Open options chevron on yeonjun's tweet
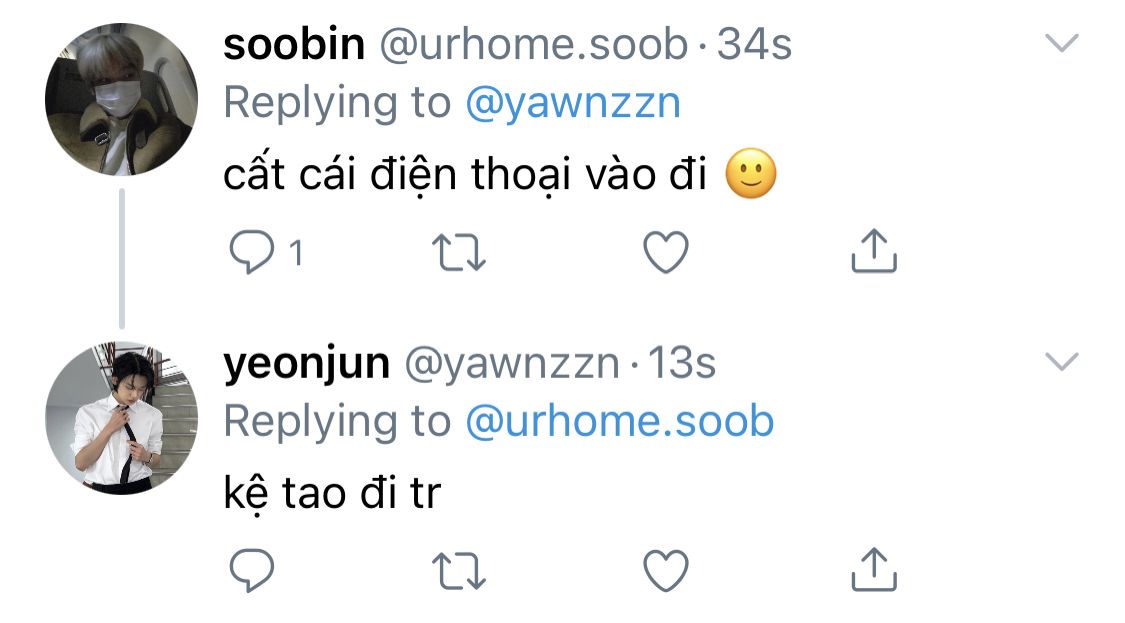This screenshot has width=1125, height=623. pyautogui.click(x=1062, y=361)
